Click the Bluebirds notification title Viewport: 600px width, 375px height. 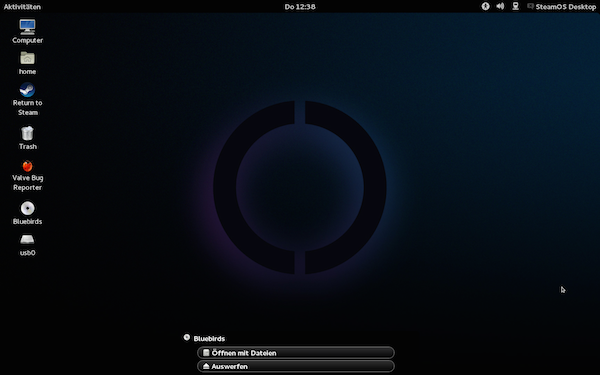(x=209, y=339)
